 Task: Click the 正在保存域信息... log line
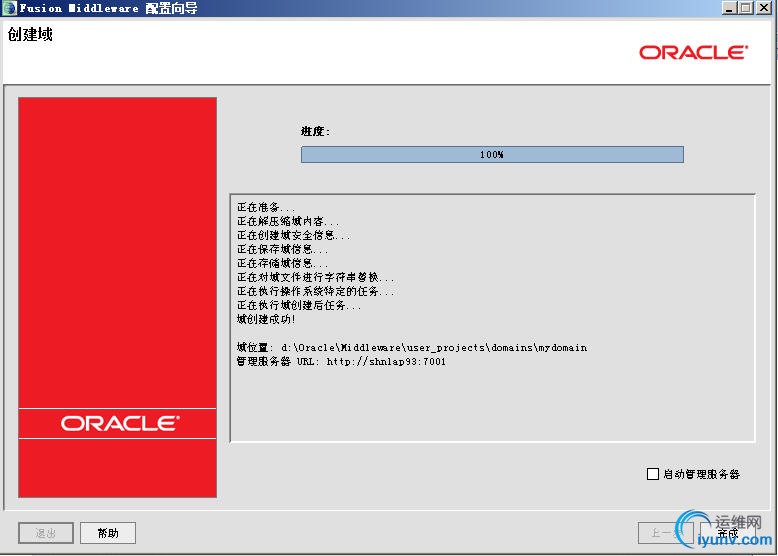pos(282,249)
